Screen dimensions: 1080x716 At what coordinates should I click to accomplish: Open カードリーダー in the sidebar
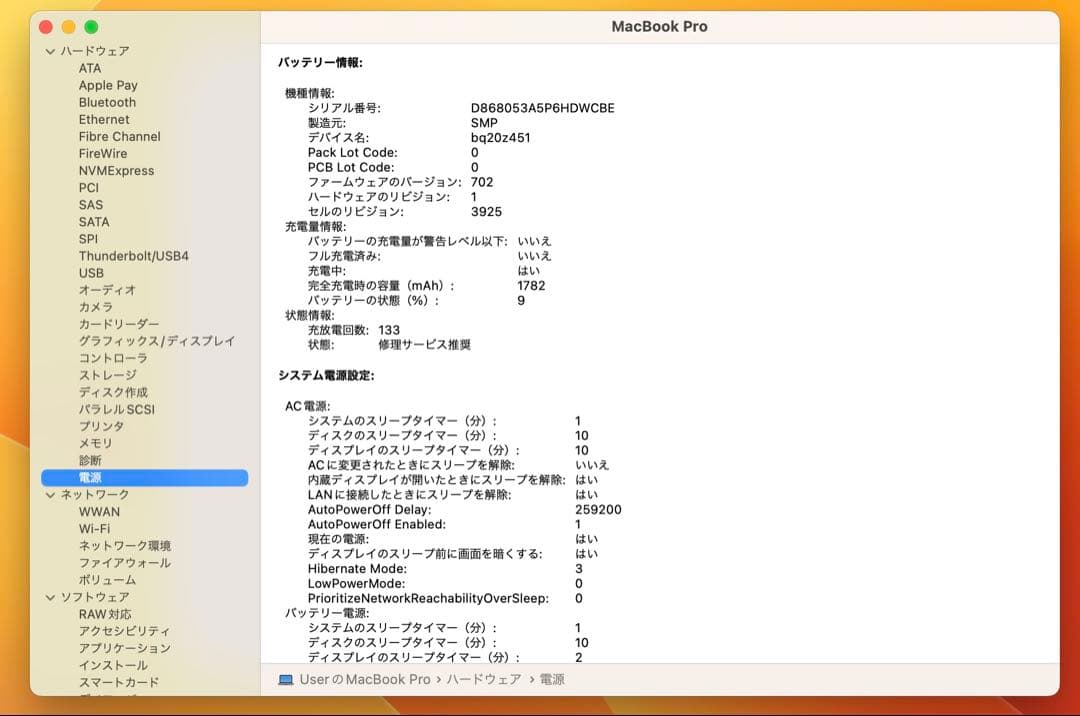tap(118, 324)
